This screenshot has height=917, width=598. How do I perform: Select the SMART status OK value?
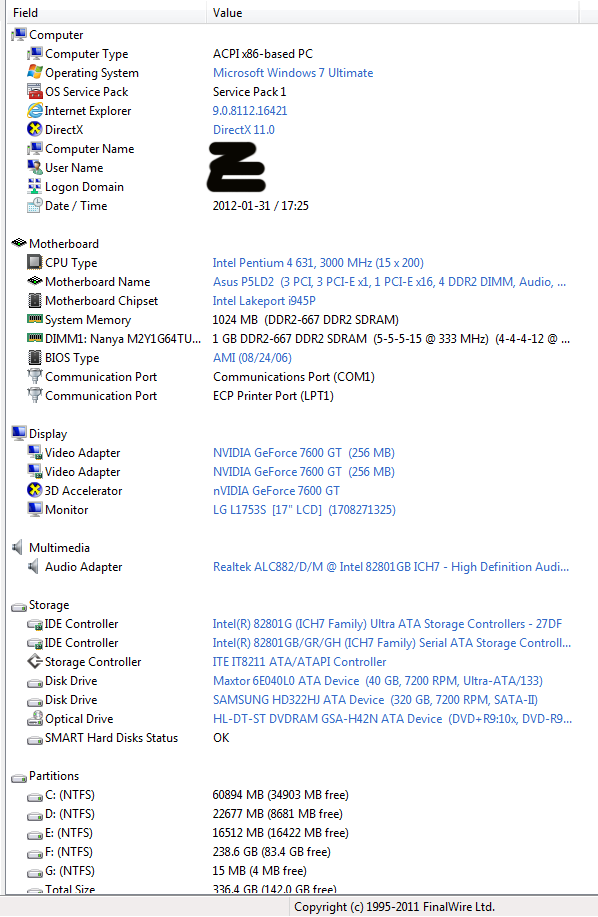(221, 737)
